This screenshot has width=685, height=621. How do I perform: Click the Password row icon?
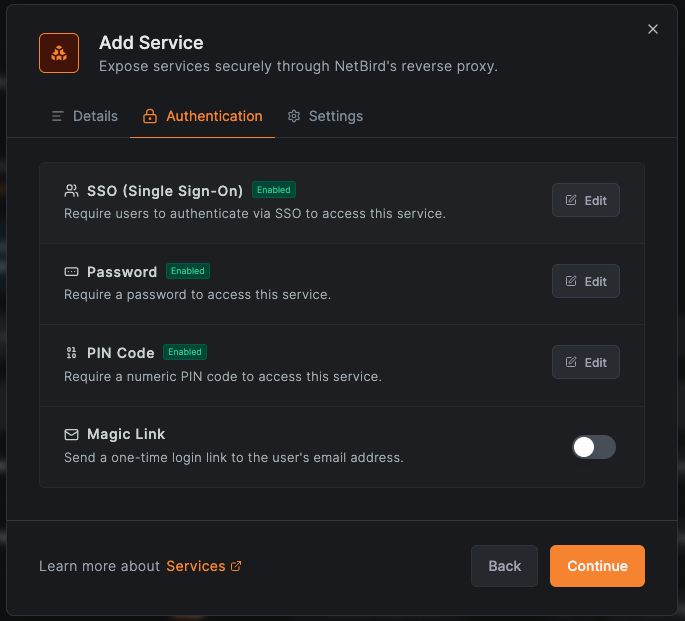[x=71, y=272]
